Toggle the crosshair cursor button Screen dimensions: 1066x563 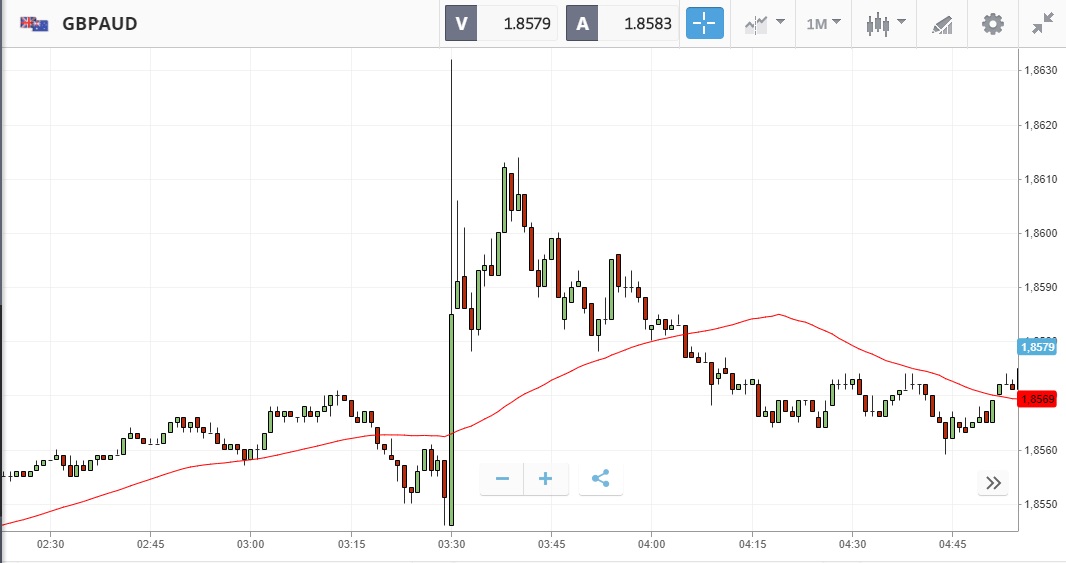(x=704, y=23)
